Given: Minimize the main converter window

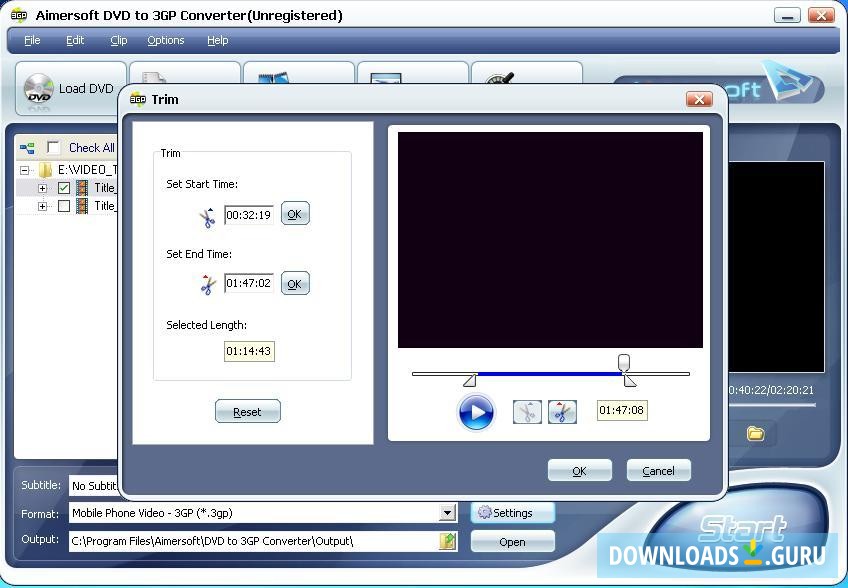Looking at the screenshot, I should (787, 15).
